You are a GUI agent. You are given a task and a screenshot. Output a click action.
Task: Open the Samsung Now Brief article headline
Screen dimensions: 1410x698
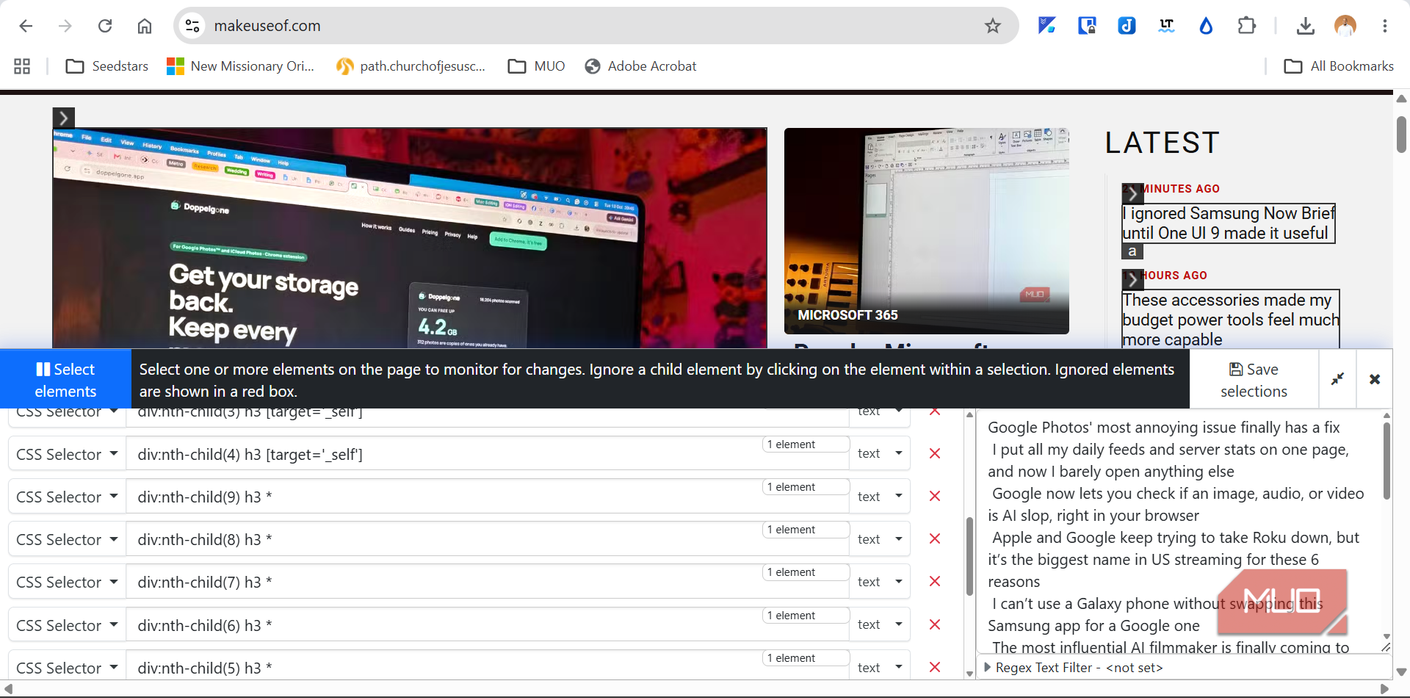click(1228, 223)
